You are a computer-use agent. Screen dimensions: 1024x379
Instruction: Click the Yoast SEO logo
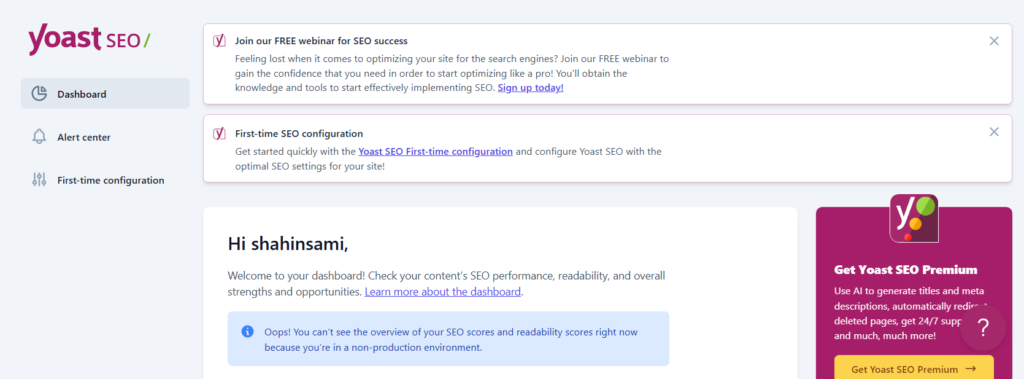[89, 39]
